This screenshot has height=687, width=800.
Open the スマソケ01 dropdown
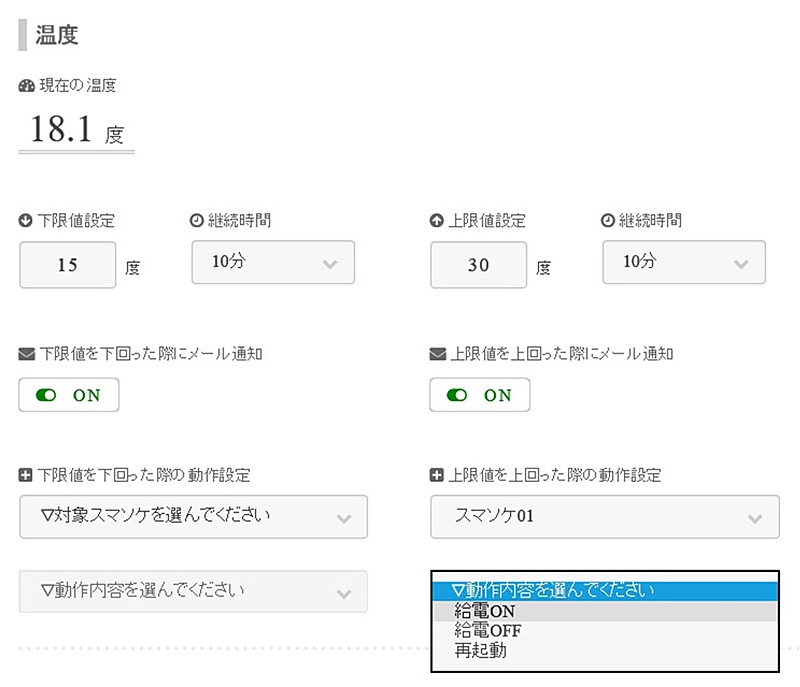(x=604, y=518)
